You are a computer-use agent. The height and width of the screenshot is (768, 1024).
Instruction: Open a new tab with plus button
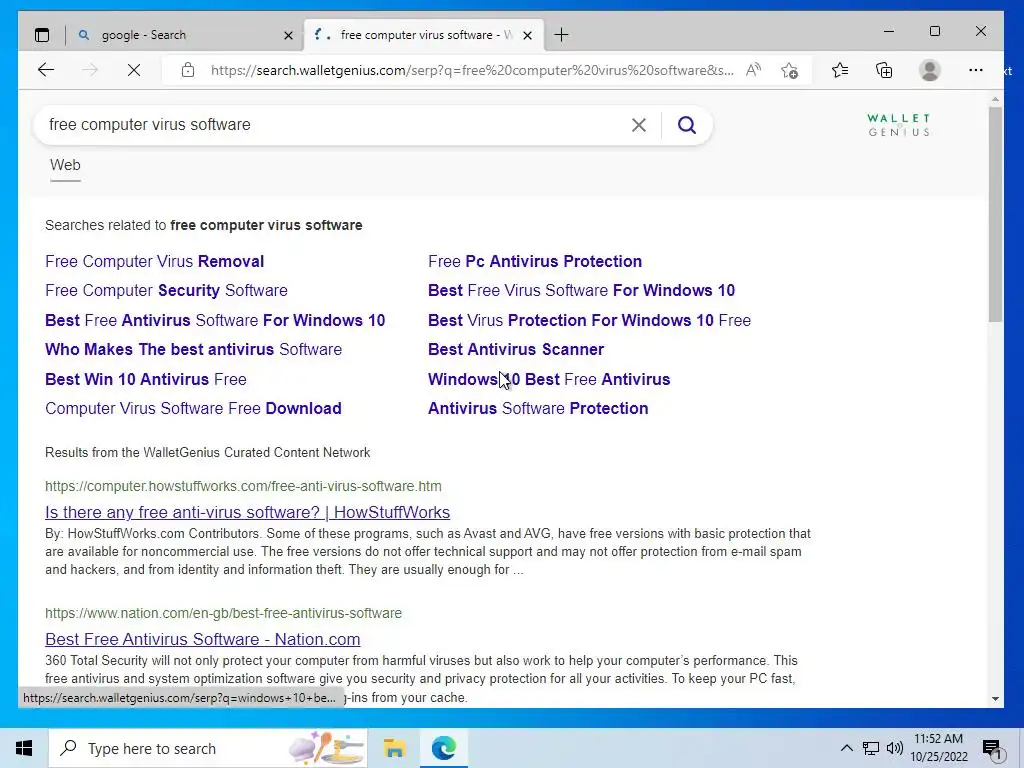coord(561,35)
